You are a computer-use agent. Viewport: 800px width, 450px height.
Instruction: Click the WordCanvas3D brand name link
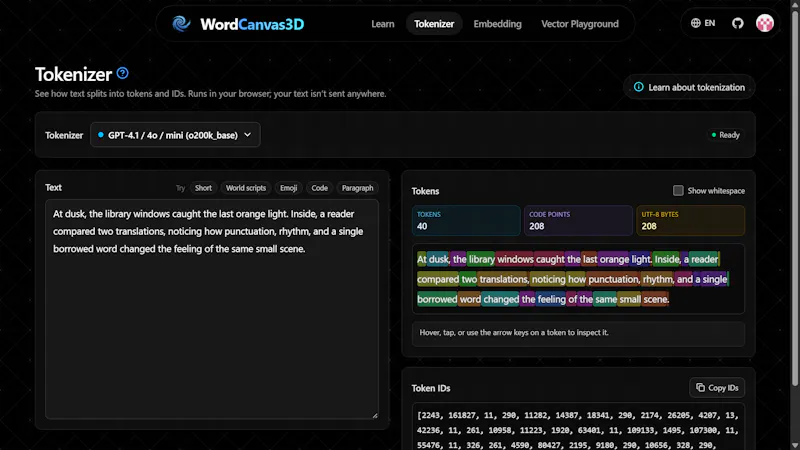pos(252,24)
